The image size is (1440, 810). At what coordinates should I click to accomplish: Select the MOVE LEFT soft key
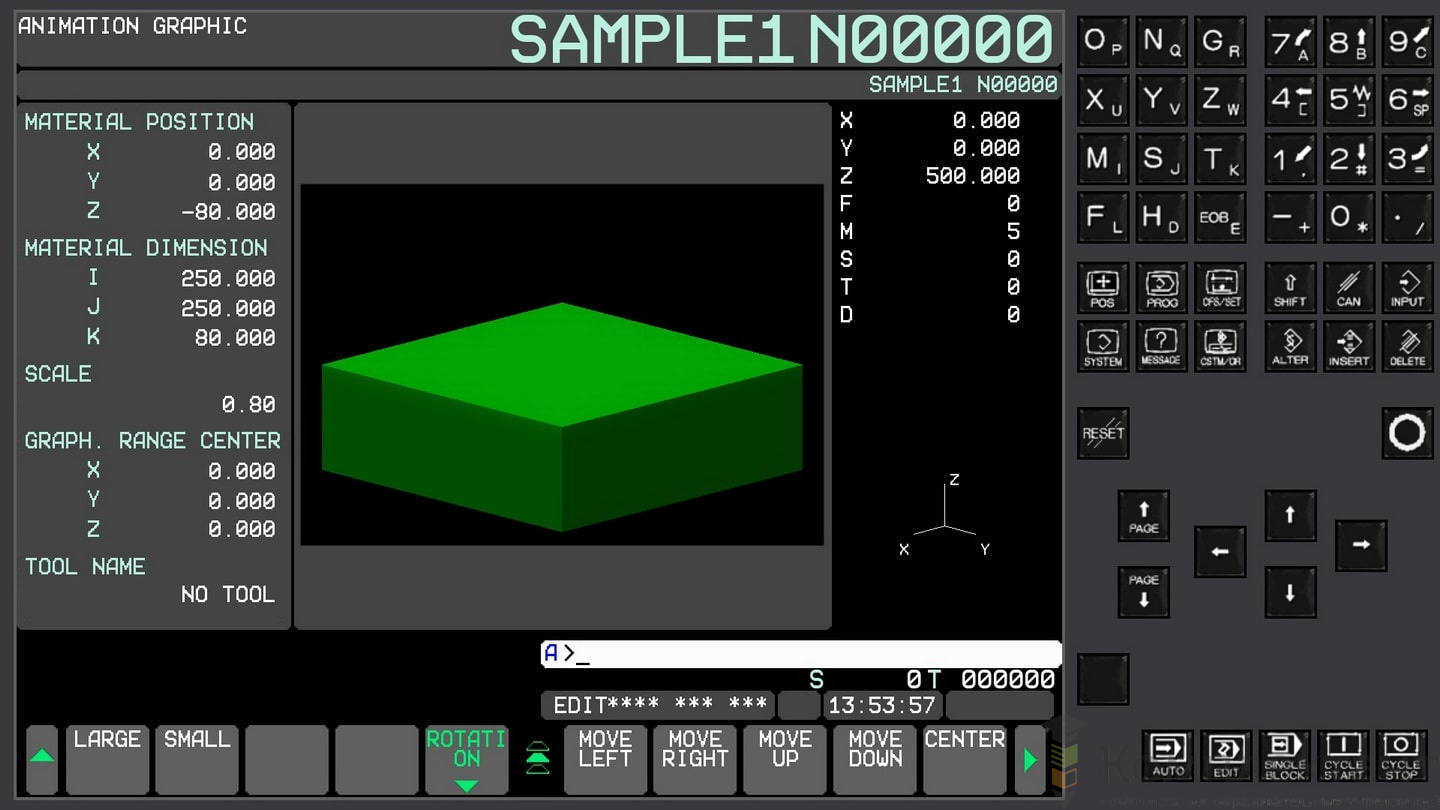605,759
